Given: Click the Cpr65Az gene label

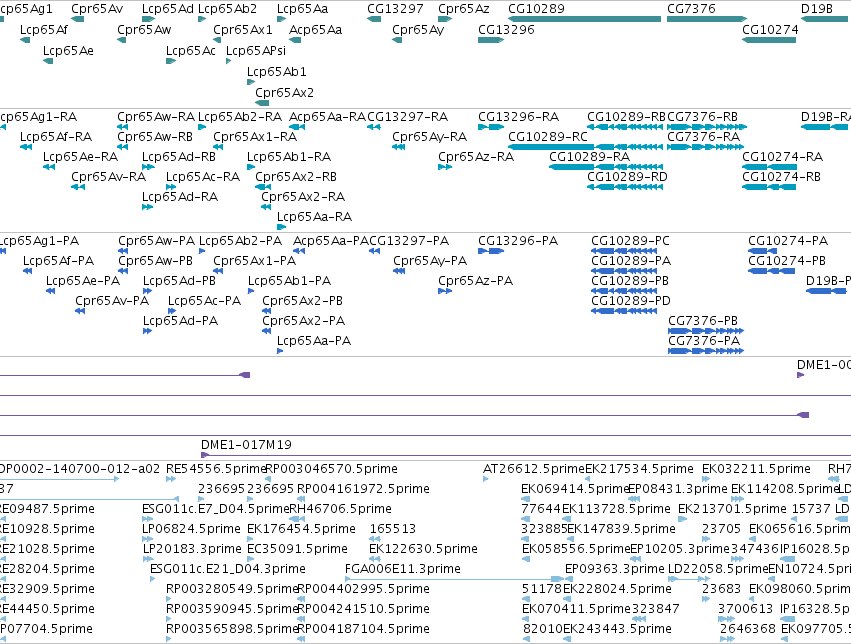Looking at the screenshot, I should click(x=463, y=9).
